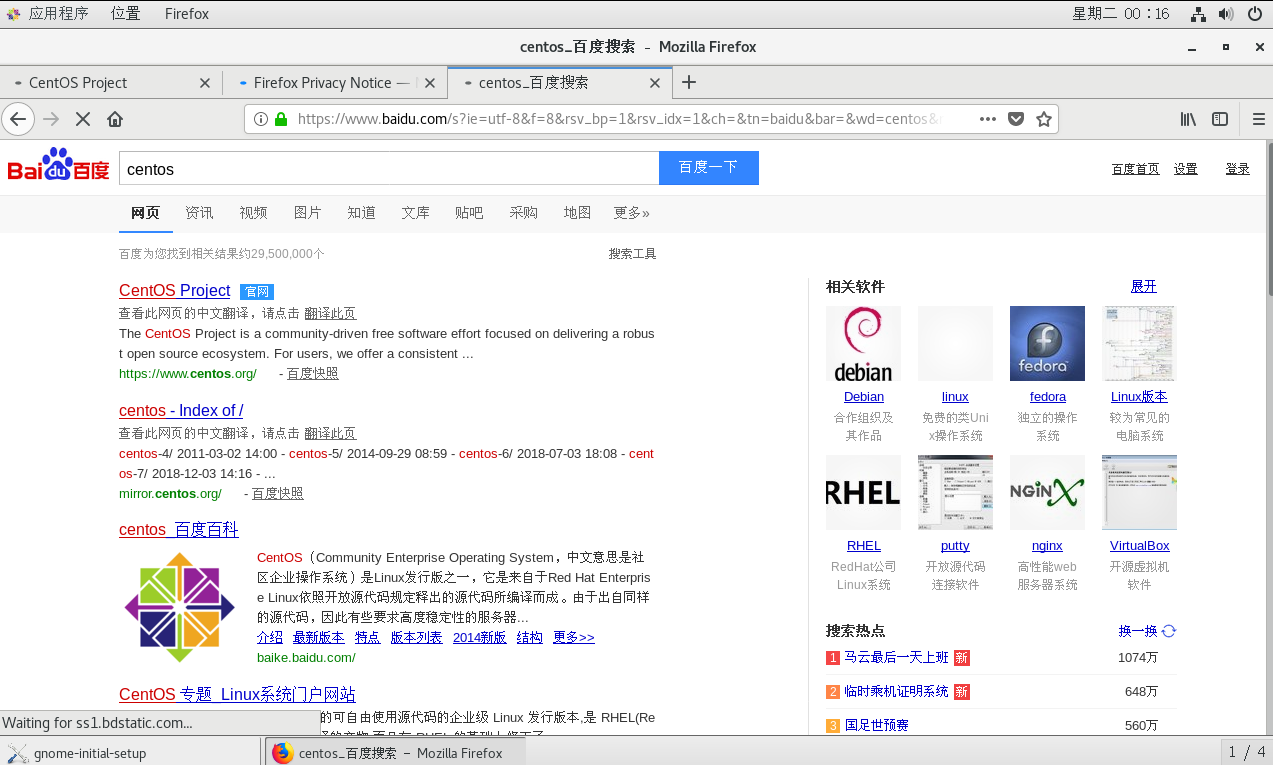This screenshot has width=1273, height=765.
Task: Click the 1 / 4 workspace switcher
Action: [x=1247, y=752]
